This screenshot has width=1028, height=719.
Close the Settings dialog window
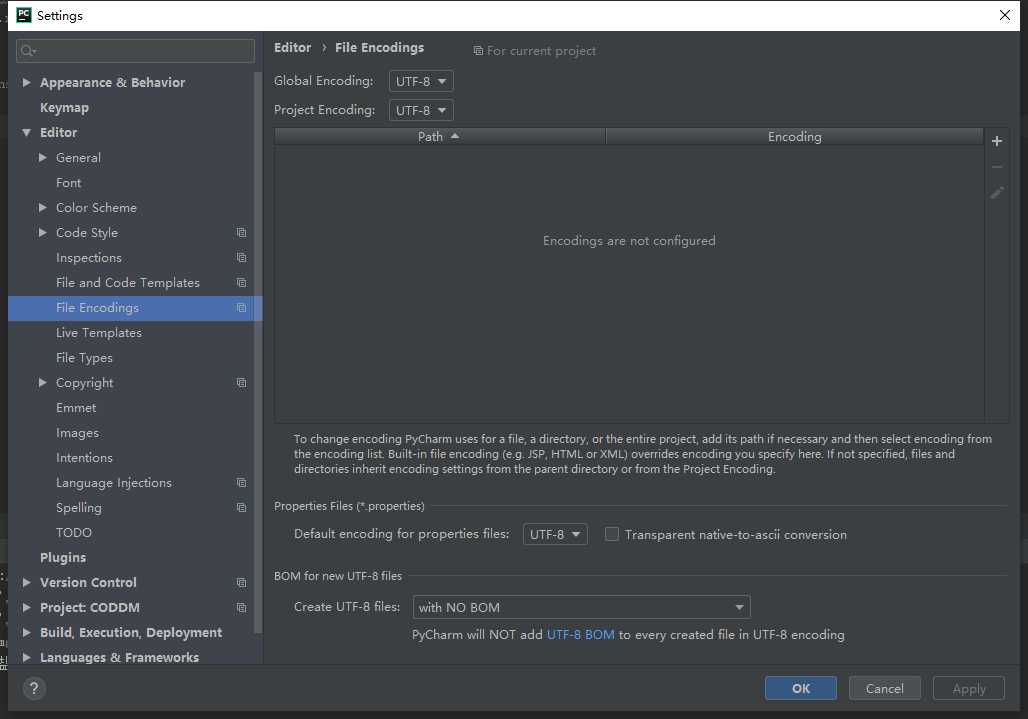(x=1004, y=15)
